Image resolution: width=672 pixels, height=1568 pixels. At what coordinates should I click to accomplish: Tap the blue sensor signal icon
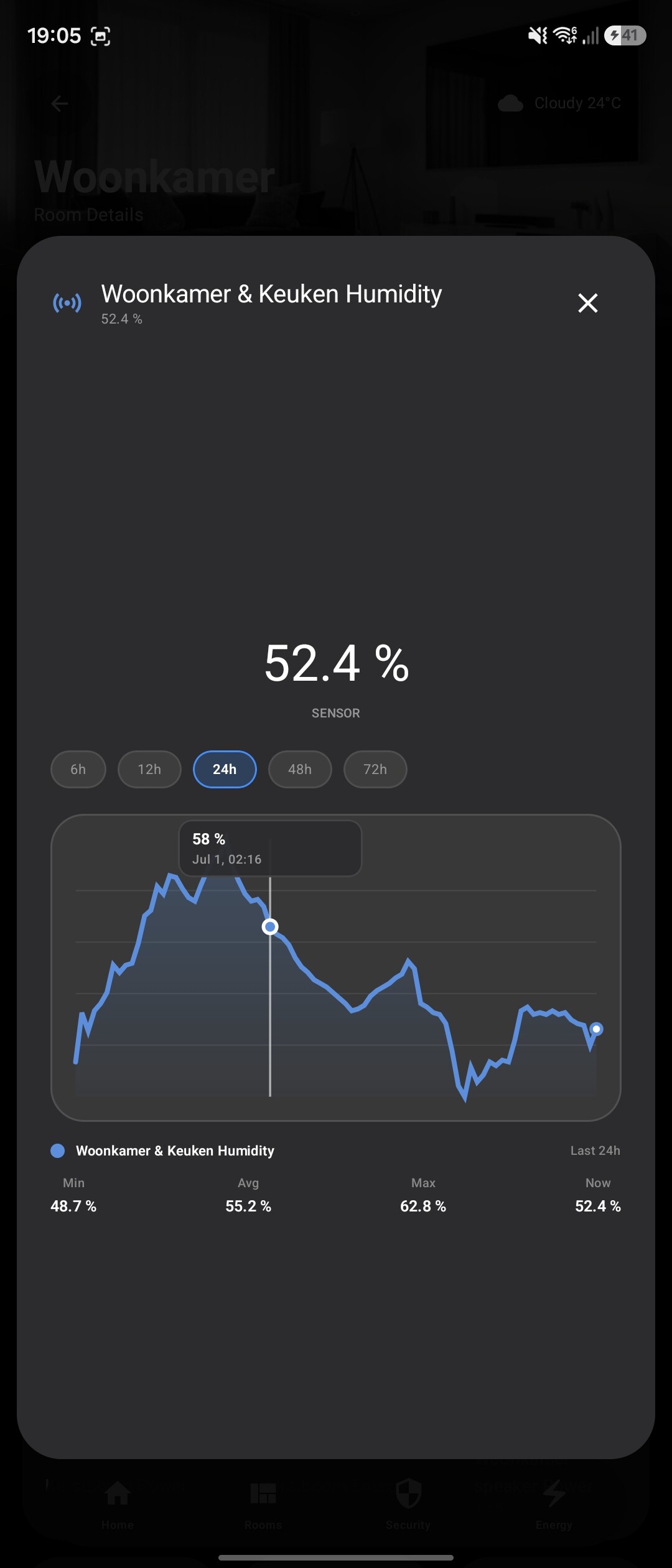pos(67,303)
